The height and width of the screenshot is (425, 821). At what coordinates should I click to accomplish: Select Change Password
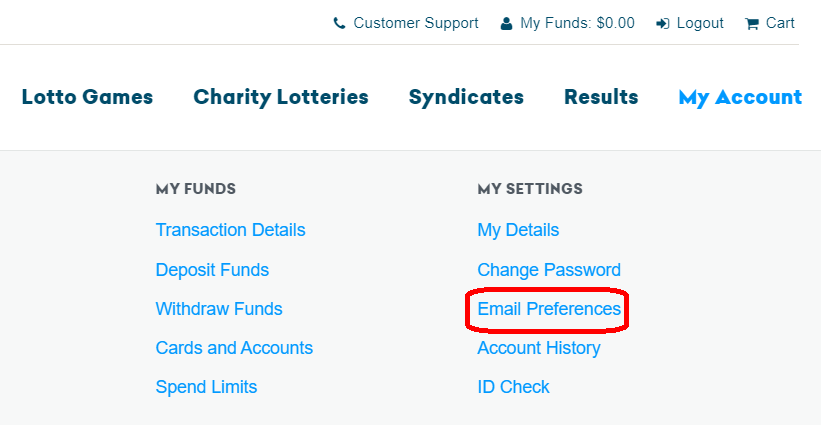coord(549,270)
